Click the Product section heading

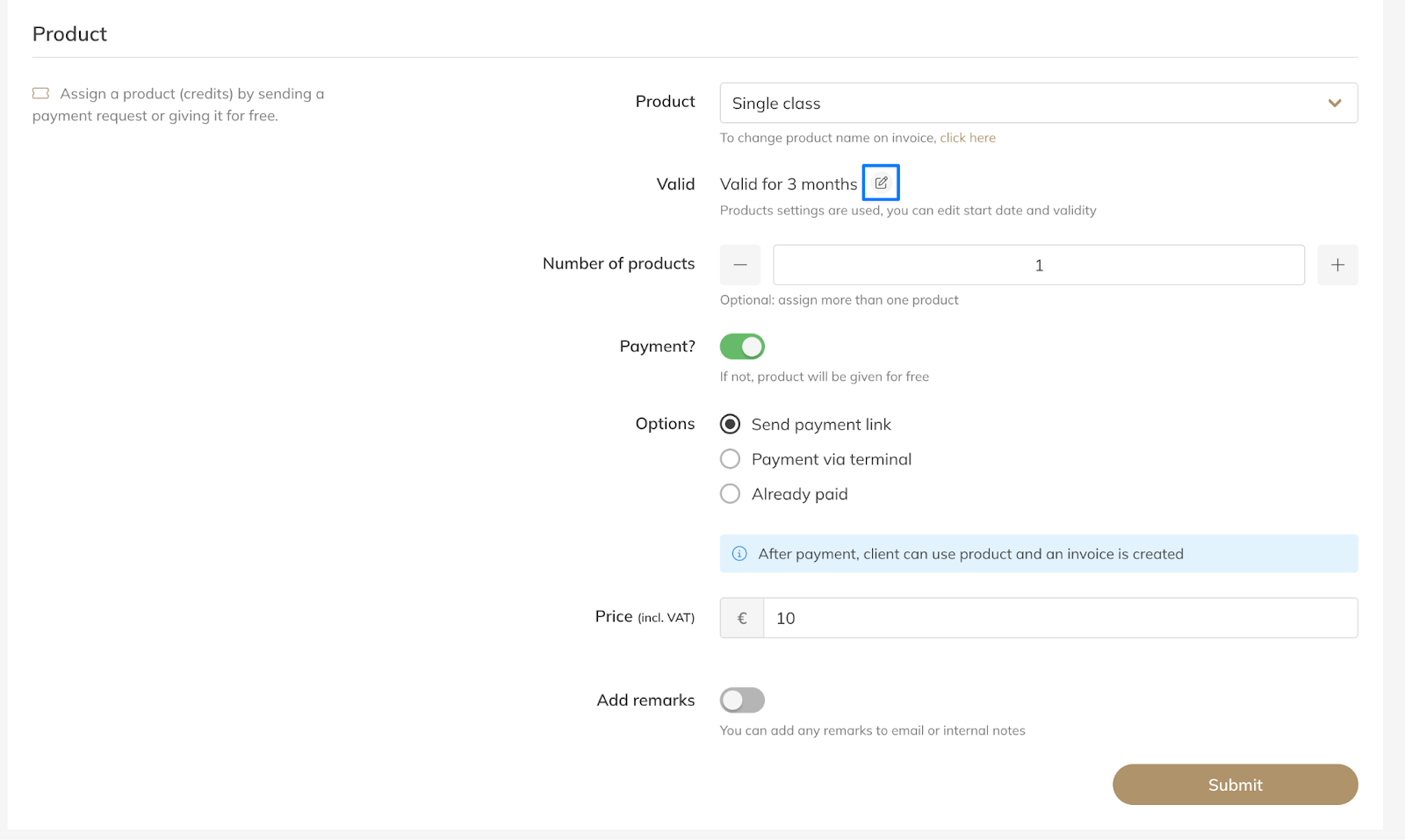pyautogui.click(x=69, y=34)
